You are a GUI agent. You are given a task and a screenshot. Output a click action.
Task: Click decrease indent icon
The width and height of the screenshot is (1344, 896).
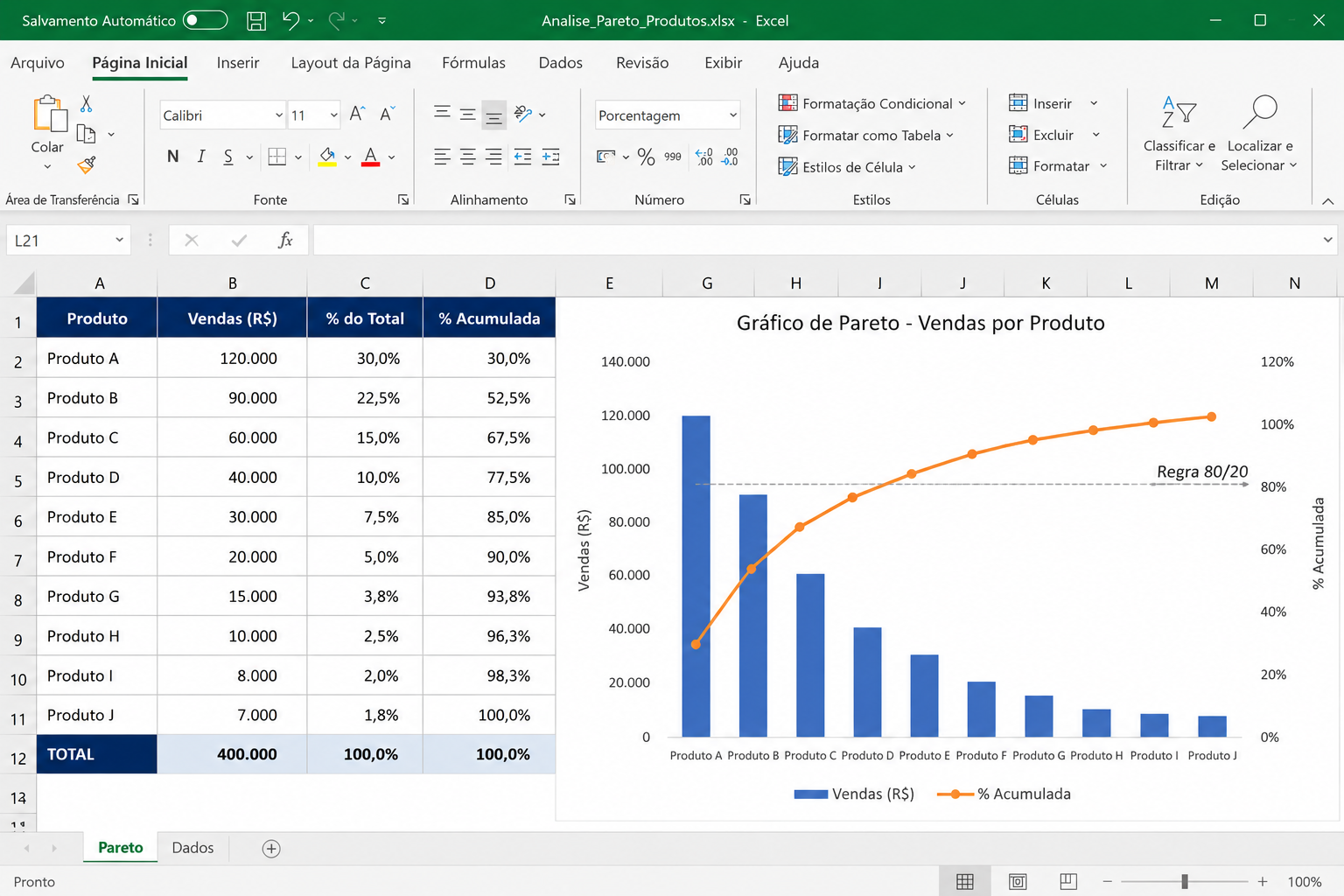point(523,157)
